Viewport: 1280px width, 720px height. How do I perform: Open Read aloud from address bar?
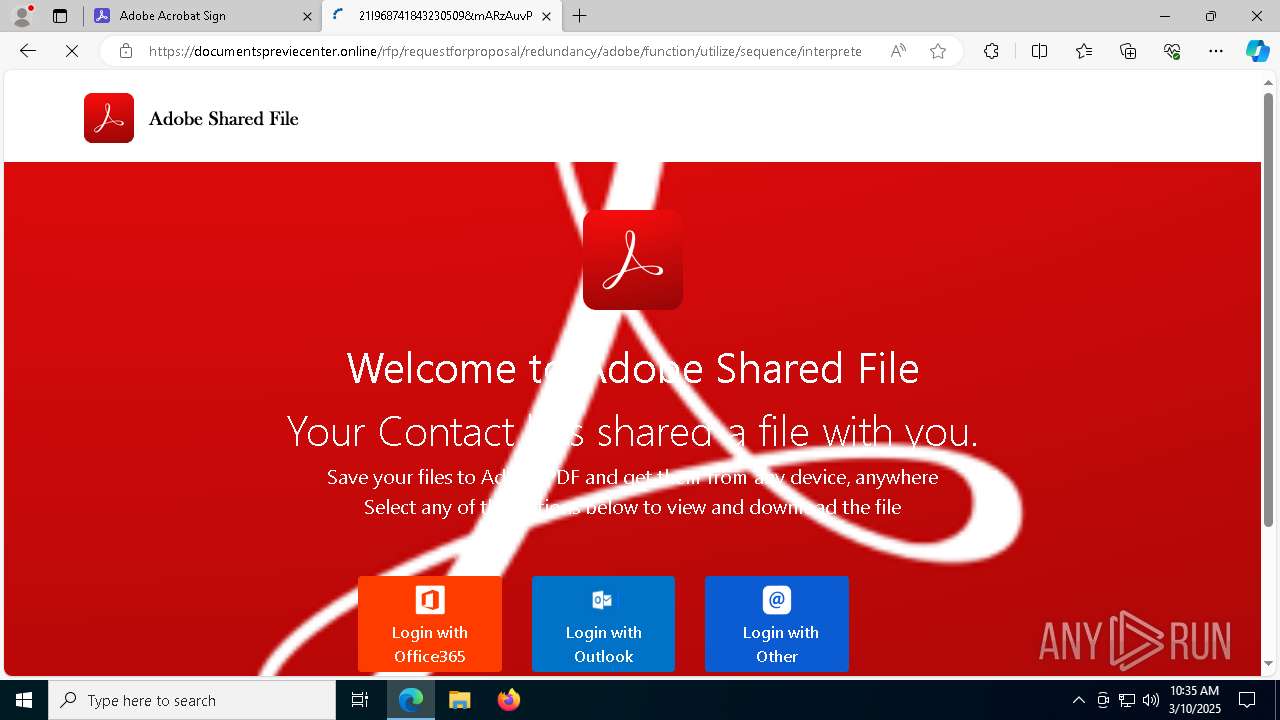pyautogui.click(x=898, y=51)
